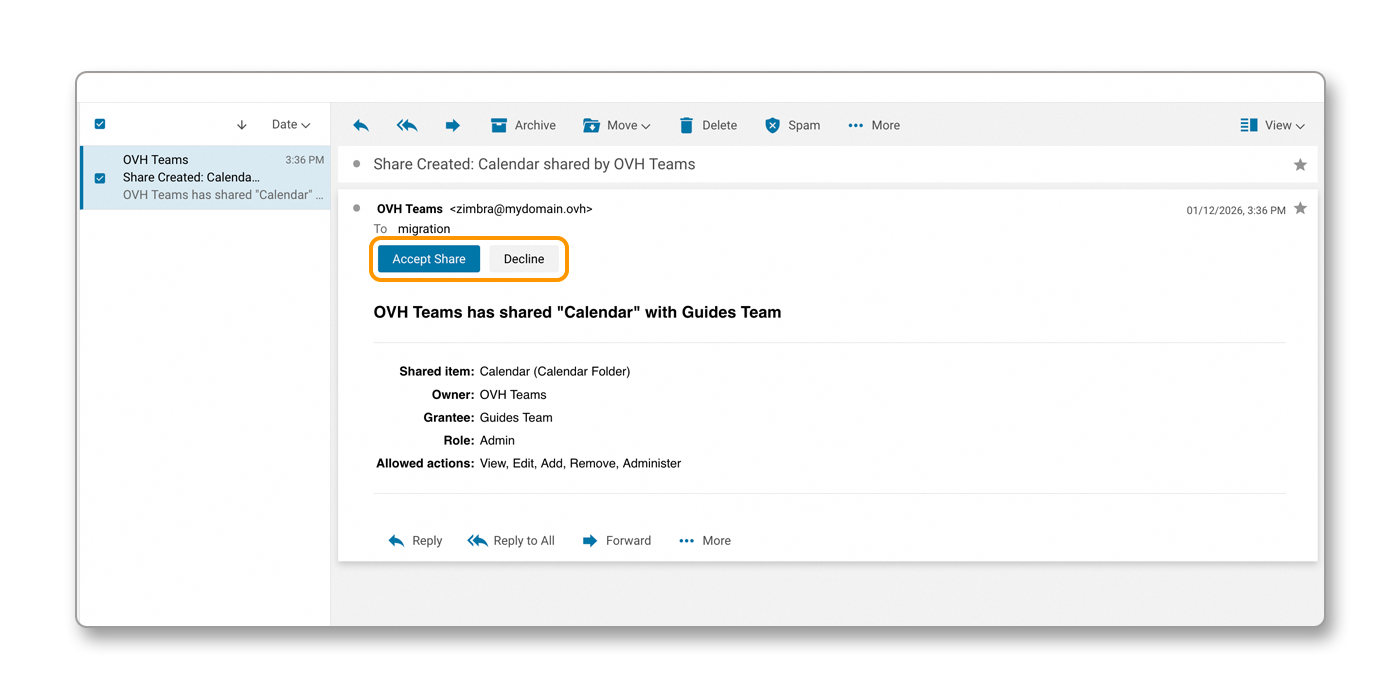Click Reply to All at the bottom of the email

coord(511,540)
